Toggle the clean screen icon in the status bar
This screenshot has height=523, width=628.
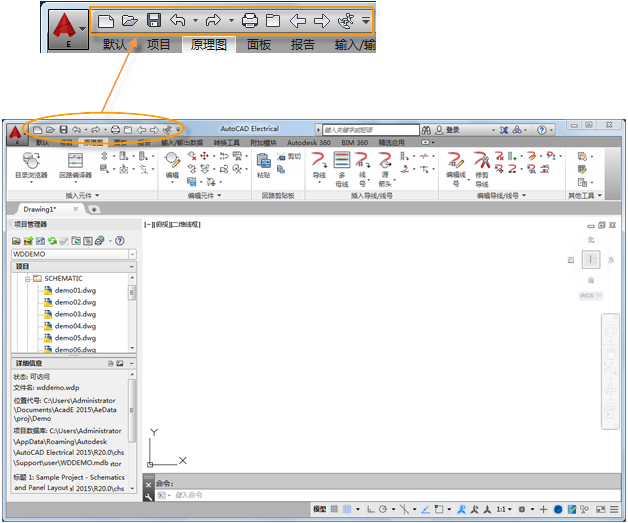[601, 509]
